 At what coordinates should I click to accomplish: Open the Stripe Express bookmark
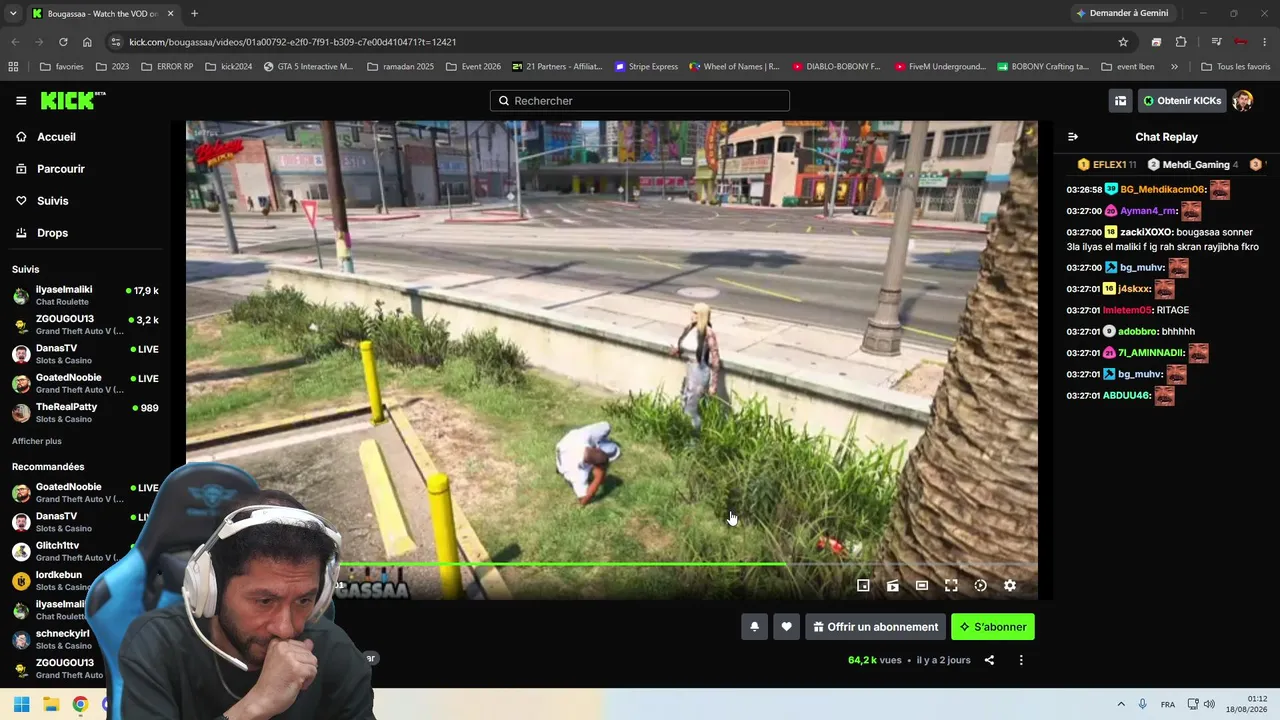coord(646,67)
